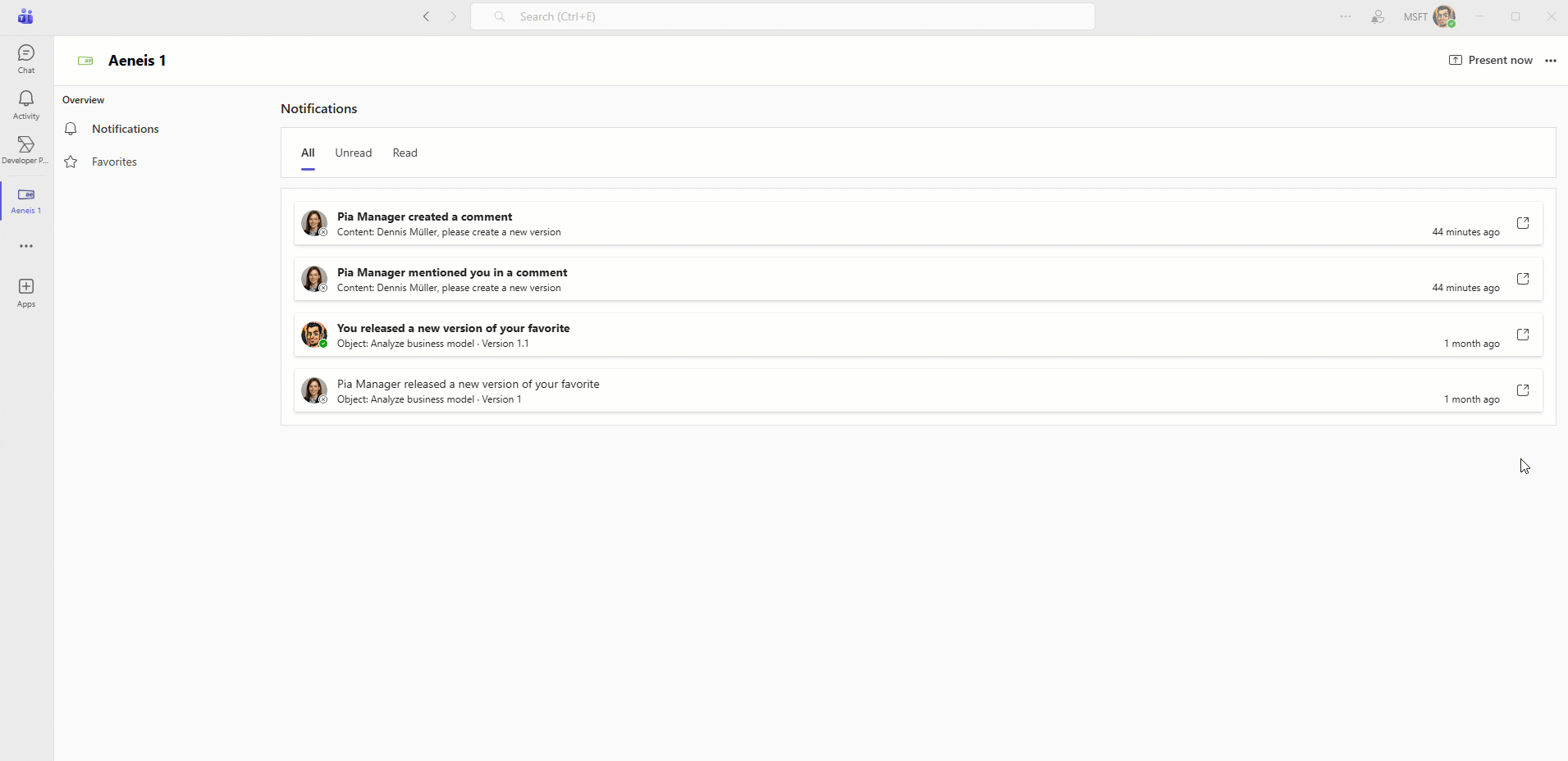Expand more apps ellipsis in sidebar

pos(26,246)
